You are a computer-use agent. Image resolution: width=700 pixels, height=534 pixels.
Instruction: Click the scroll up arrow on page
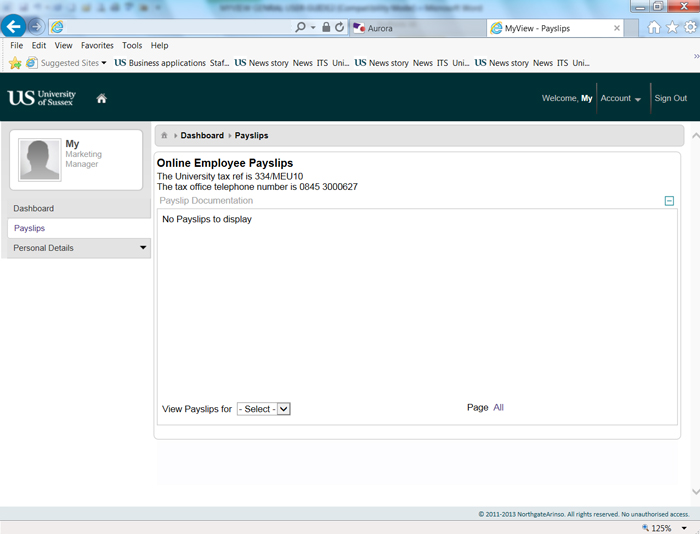pos(695,136)
